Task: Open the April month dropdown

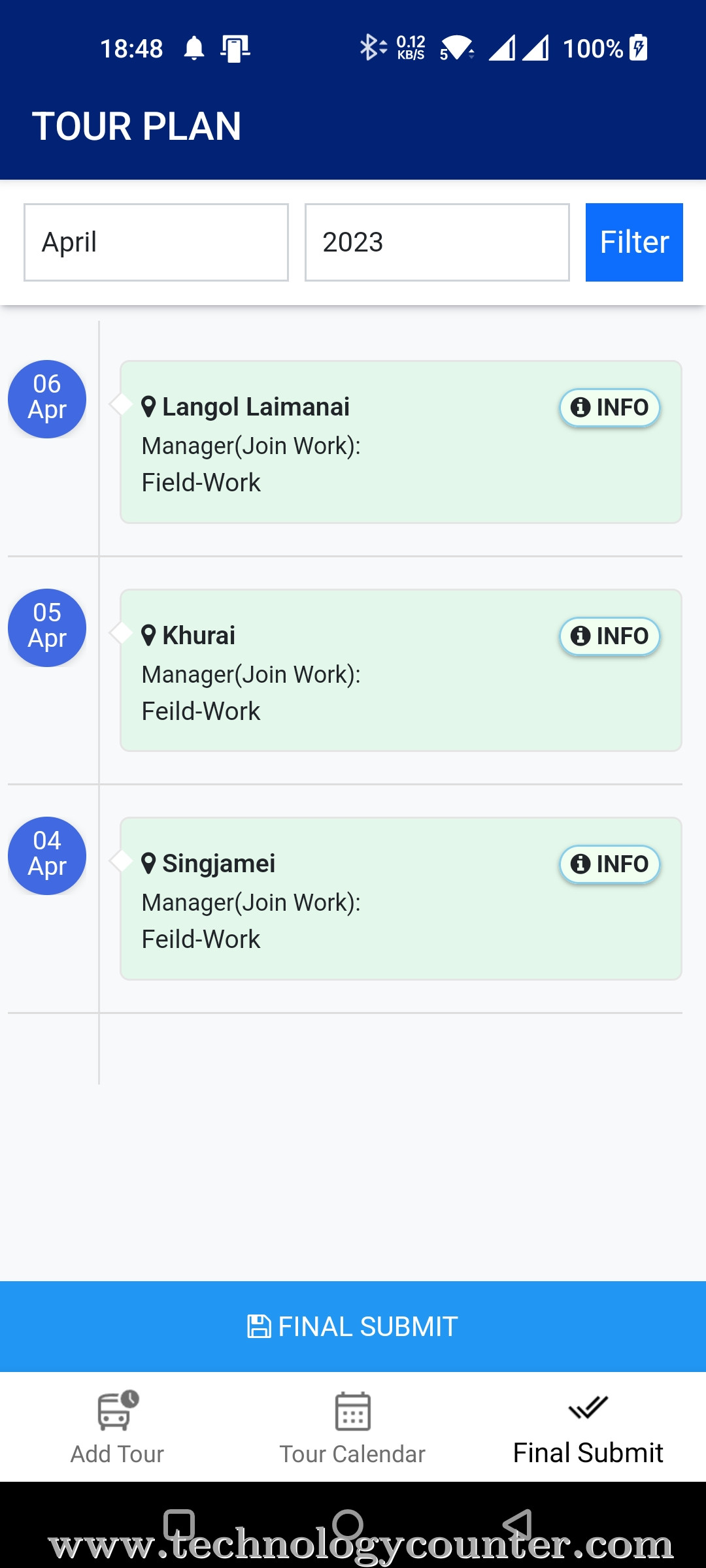Action: coord(156,242)
